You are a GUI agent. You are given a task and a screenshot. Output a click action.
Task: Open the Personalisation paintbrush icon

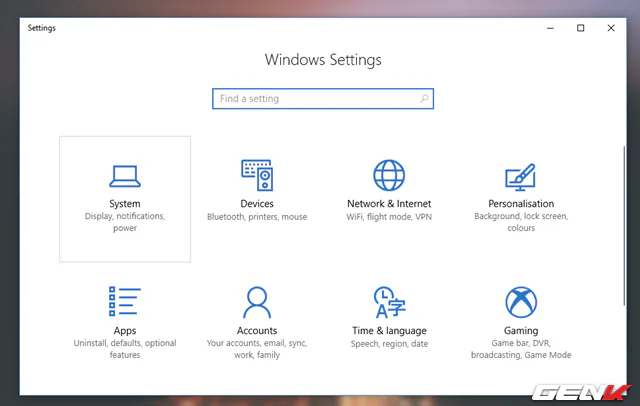[521, 177]
